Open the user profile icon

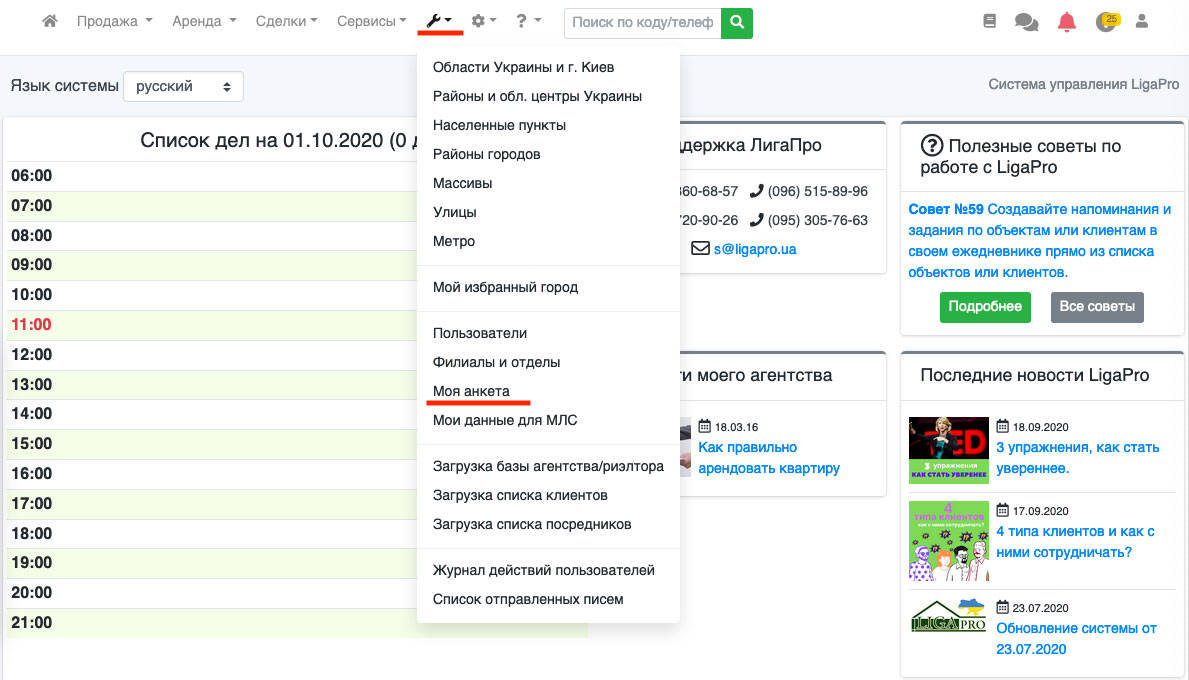point(1143,21)
